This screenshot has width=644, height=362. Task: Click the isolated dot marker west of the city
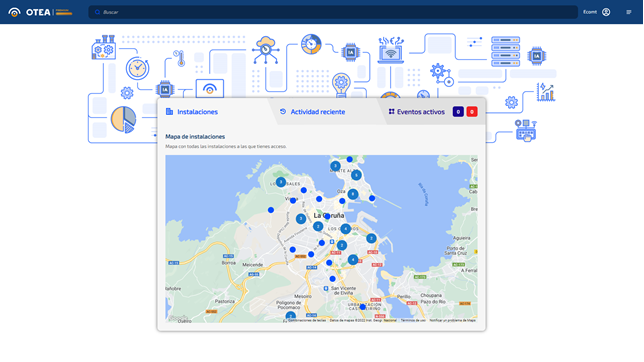(x=271, y=210)
